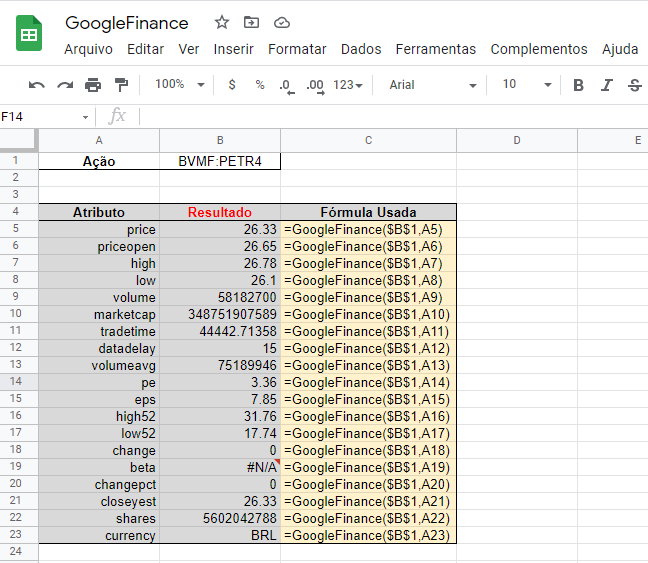Screen dimensions: 648x563
Task: Toggle italic formatting
Action: [x=606, y=85]
